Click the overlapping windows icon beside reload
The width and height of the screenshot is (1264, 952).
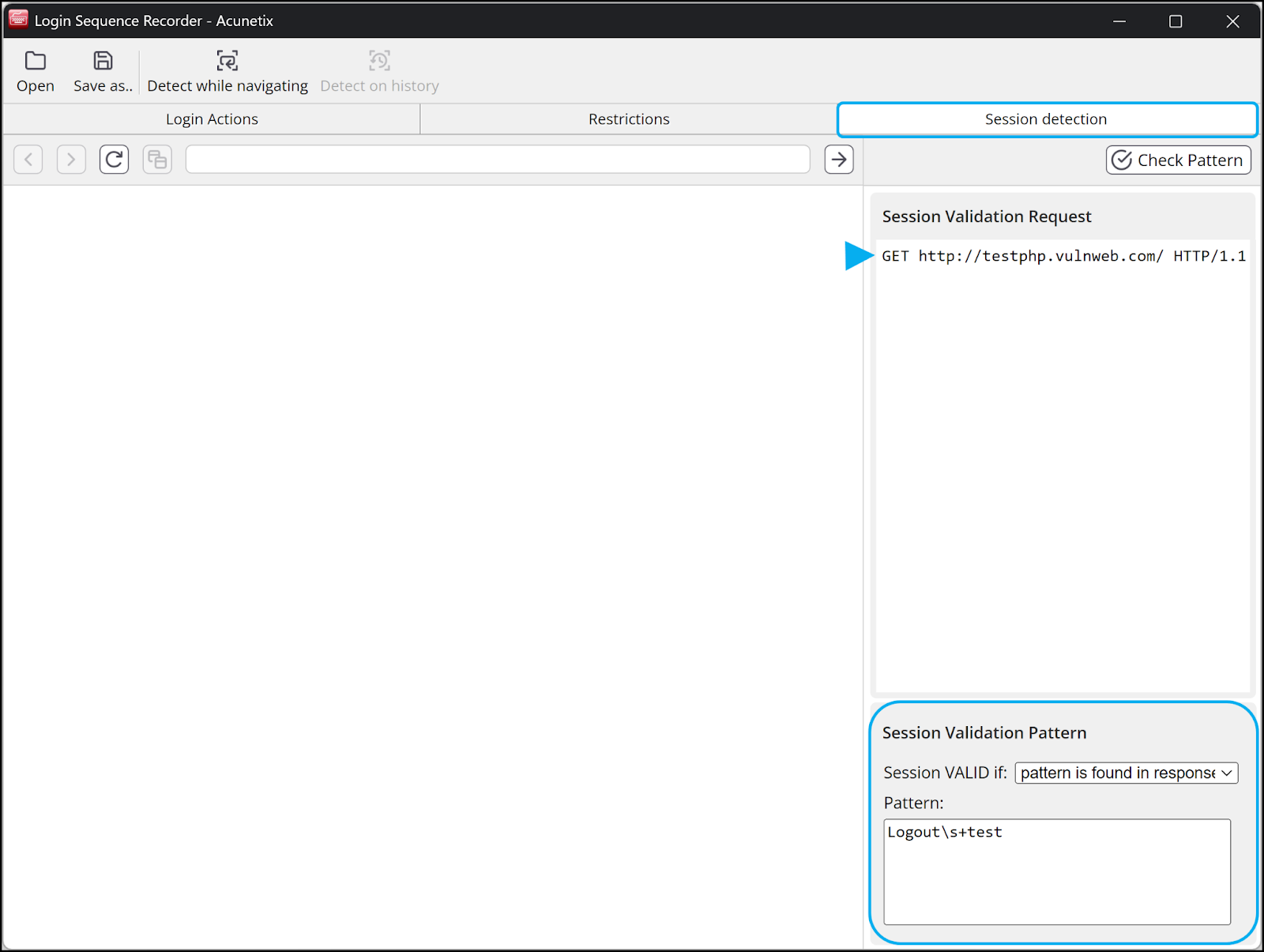157,160
